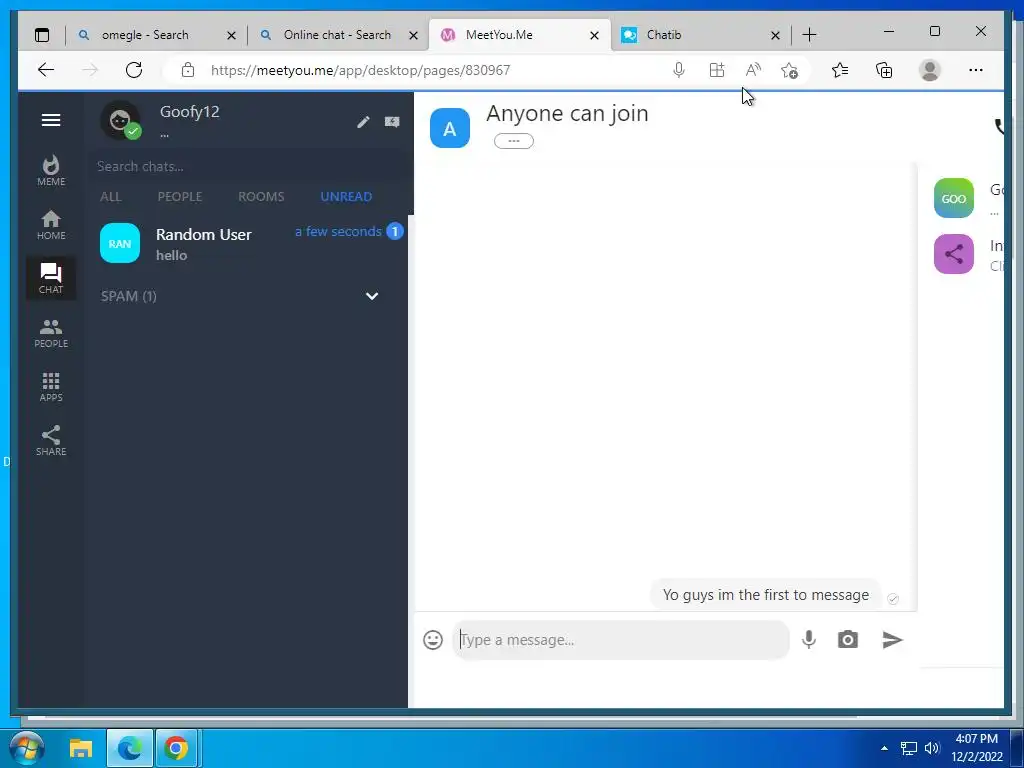This screenshot has width=1024, height=768.
Task: Open Edge Settings and more menu
Action: [x=976, y=70]
